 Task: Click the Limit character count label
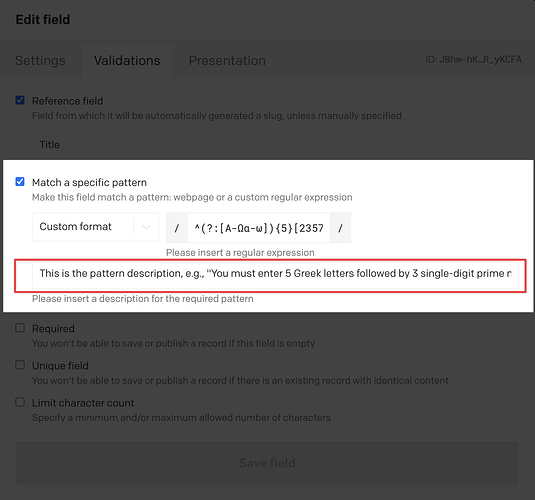[x=83, y=403]
